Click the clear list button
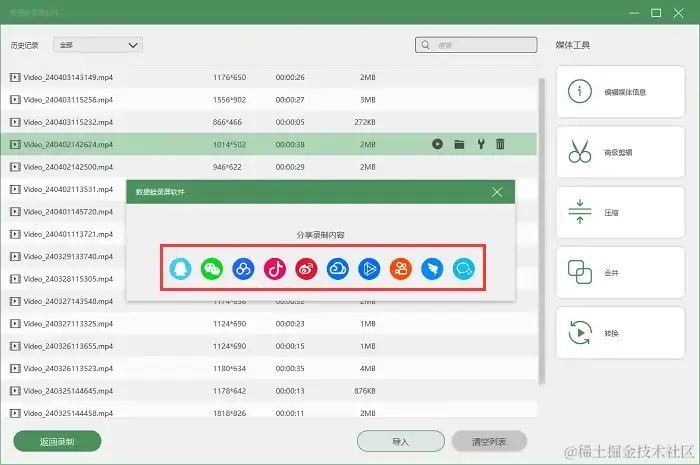 point(489,441)
